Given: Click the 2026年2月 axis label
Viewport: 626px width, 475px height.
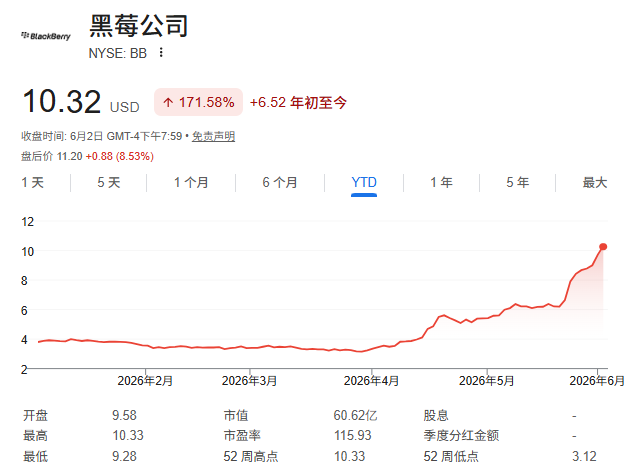Looking at the screenshot, I should (145, 381).
